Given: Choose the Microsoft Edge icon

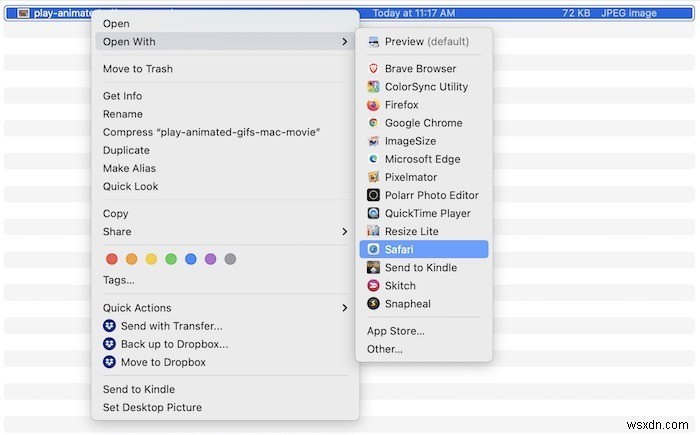Looking at the screenshot, I should [374, 159].
